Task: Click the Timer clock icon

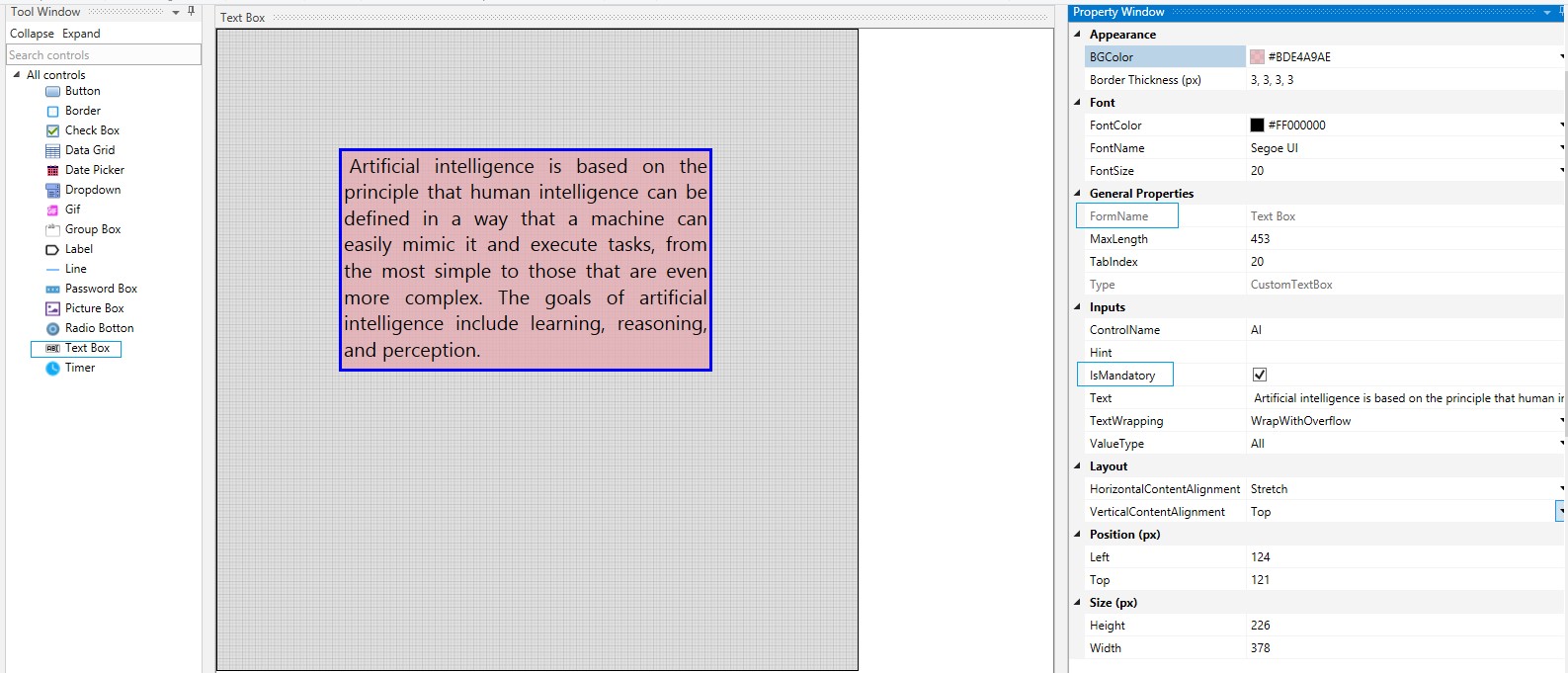Action: tap(52, 369)
